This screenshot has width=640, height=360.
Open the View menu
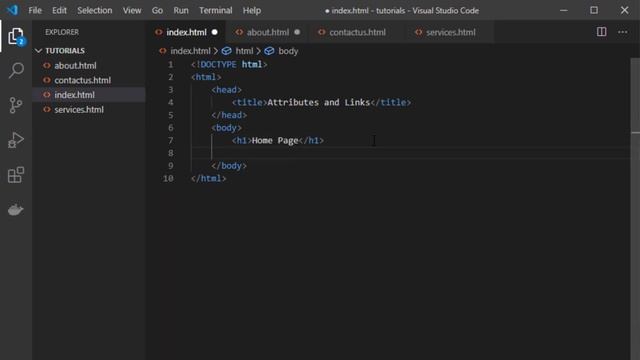[x=132, y=10]
